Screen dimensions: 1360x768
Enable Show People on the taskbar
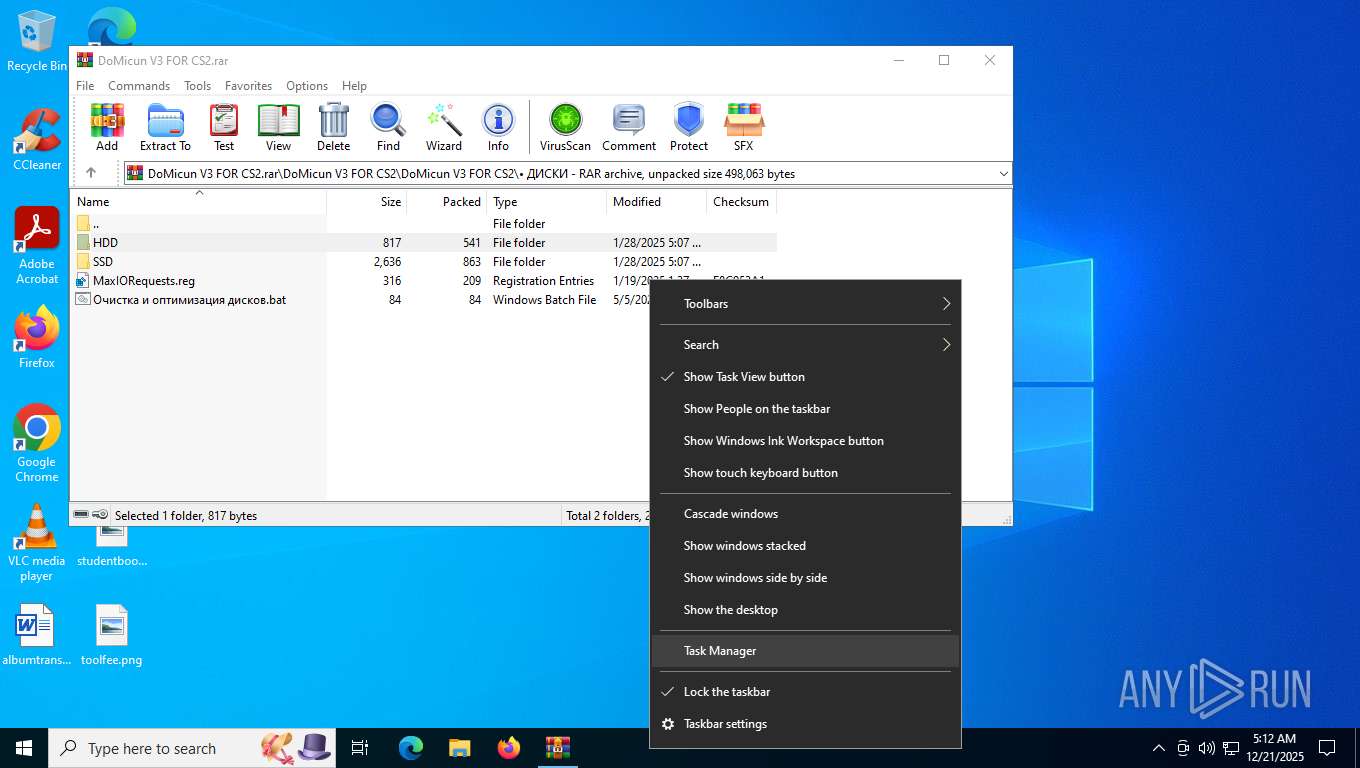[805, 409]
